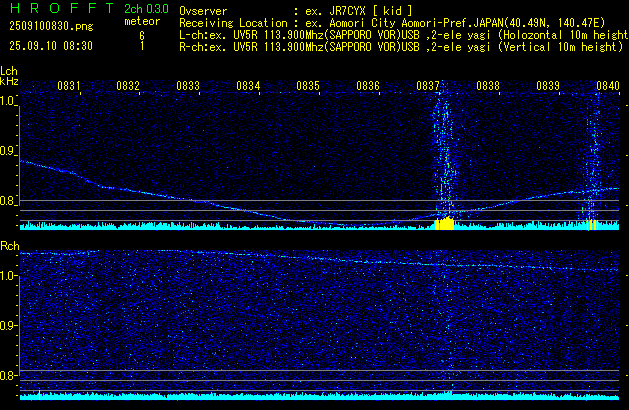The height and width of the screenshot is (410, 629).
Task: Select the 0837 time marker
Action: pyautogui.click(x=428, y=86)
